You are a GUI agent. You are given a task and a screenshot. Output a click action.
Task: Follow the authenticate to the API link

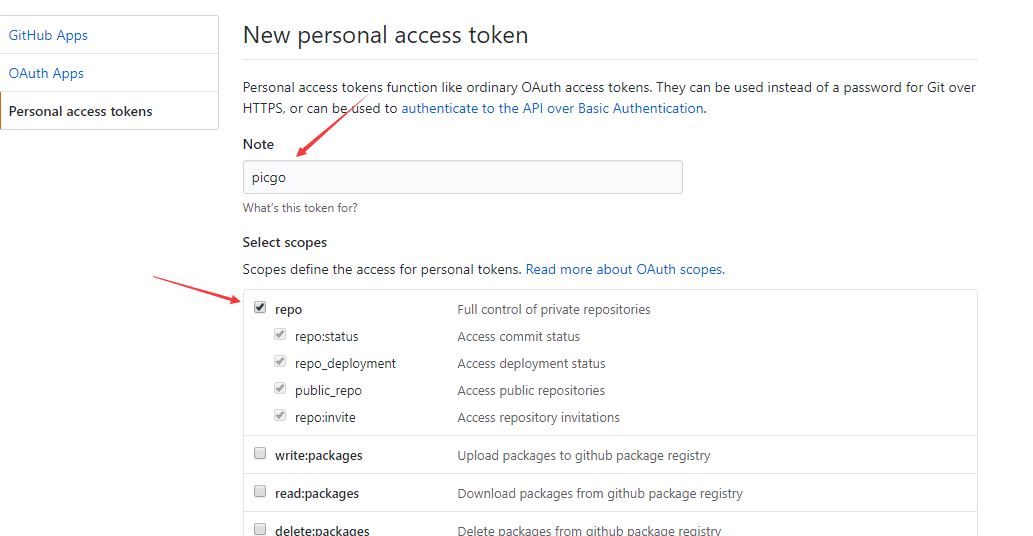point(552,108)
